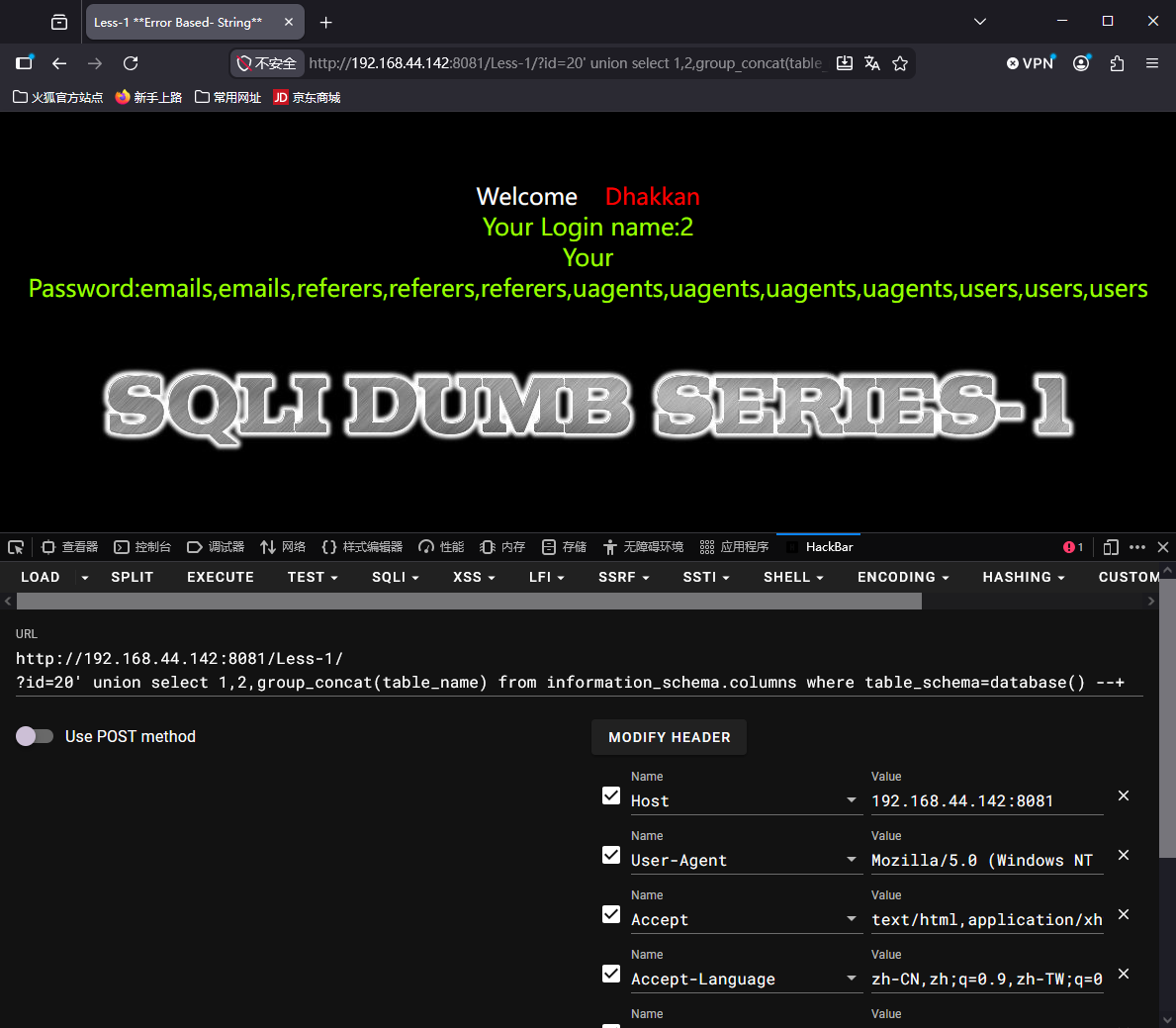Switch to the 控制台 console tab
Screen dimensions: 1176x1028
(142, 547)
